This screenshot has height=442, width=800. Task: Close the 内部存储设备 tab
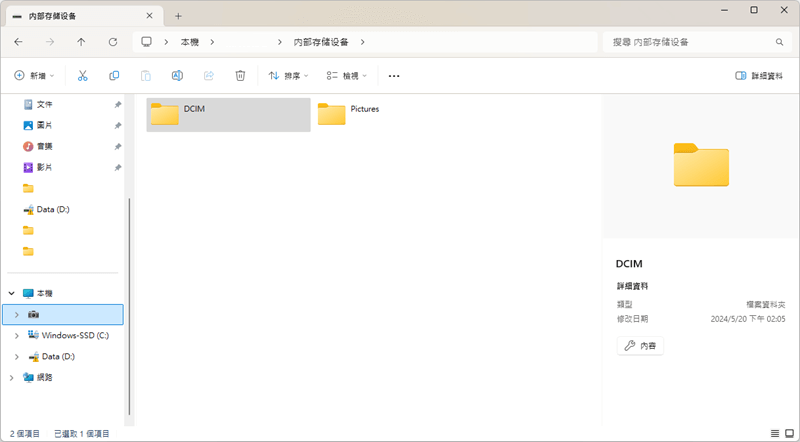tap(149, 16)
